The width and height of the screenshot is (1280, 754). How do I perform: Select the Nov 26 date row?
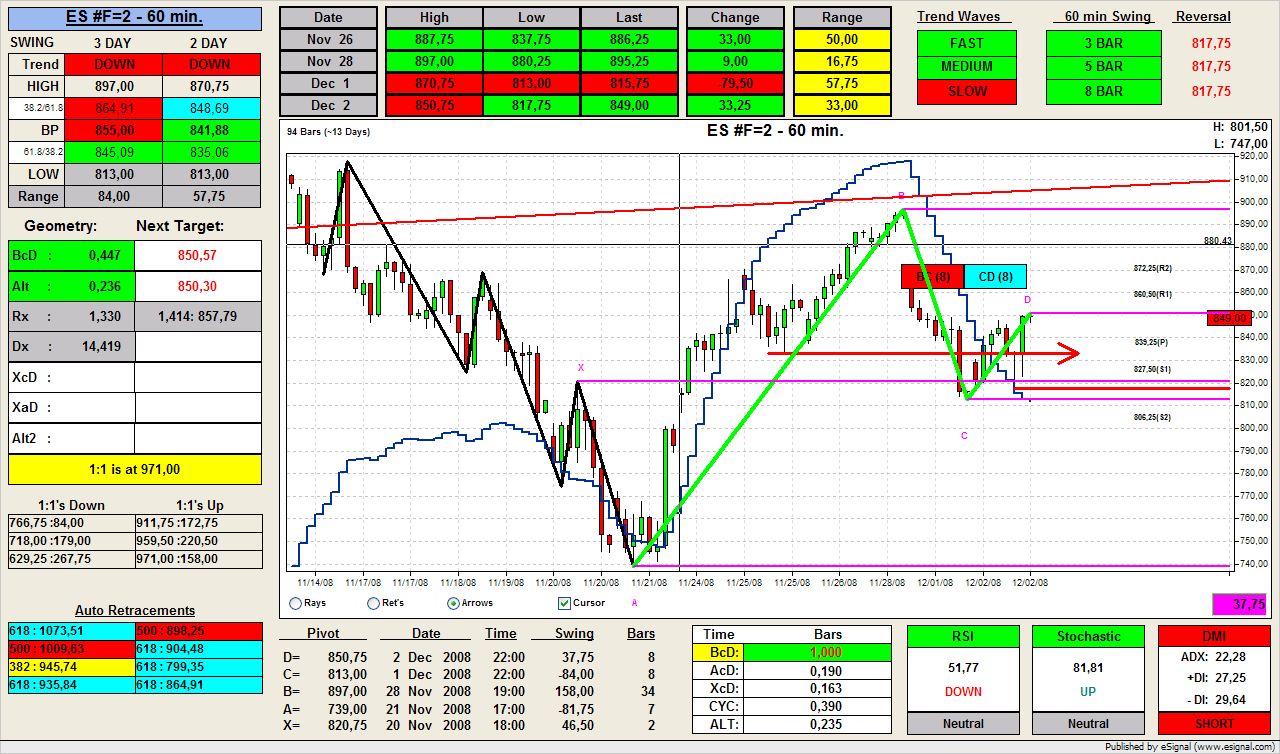[328, 39]
